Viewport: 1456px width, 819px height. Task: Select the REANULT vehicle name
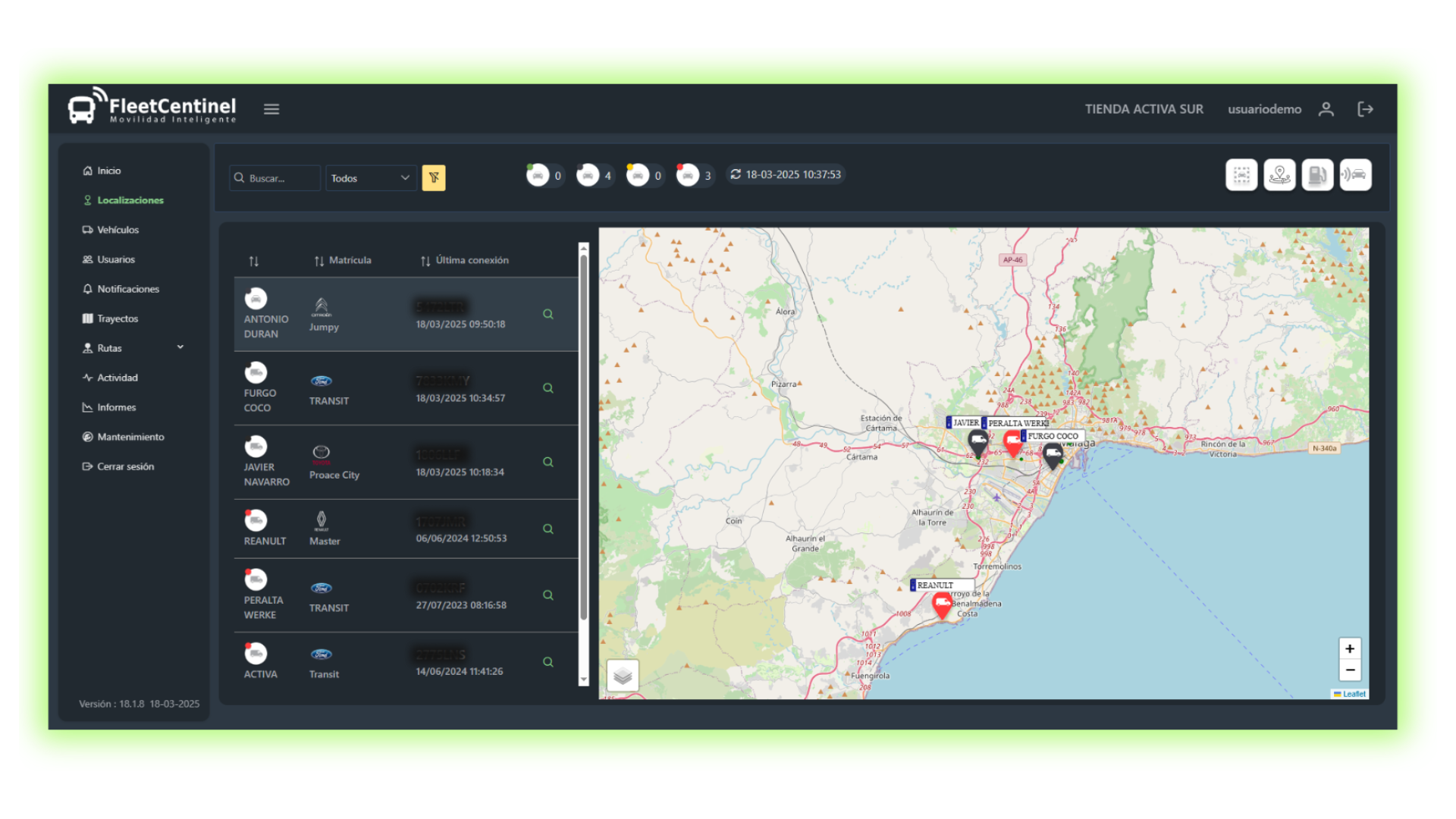coord(265,541)
